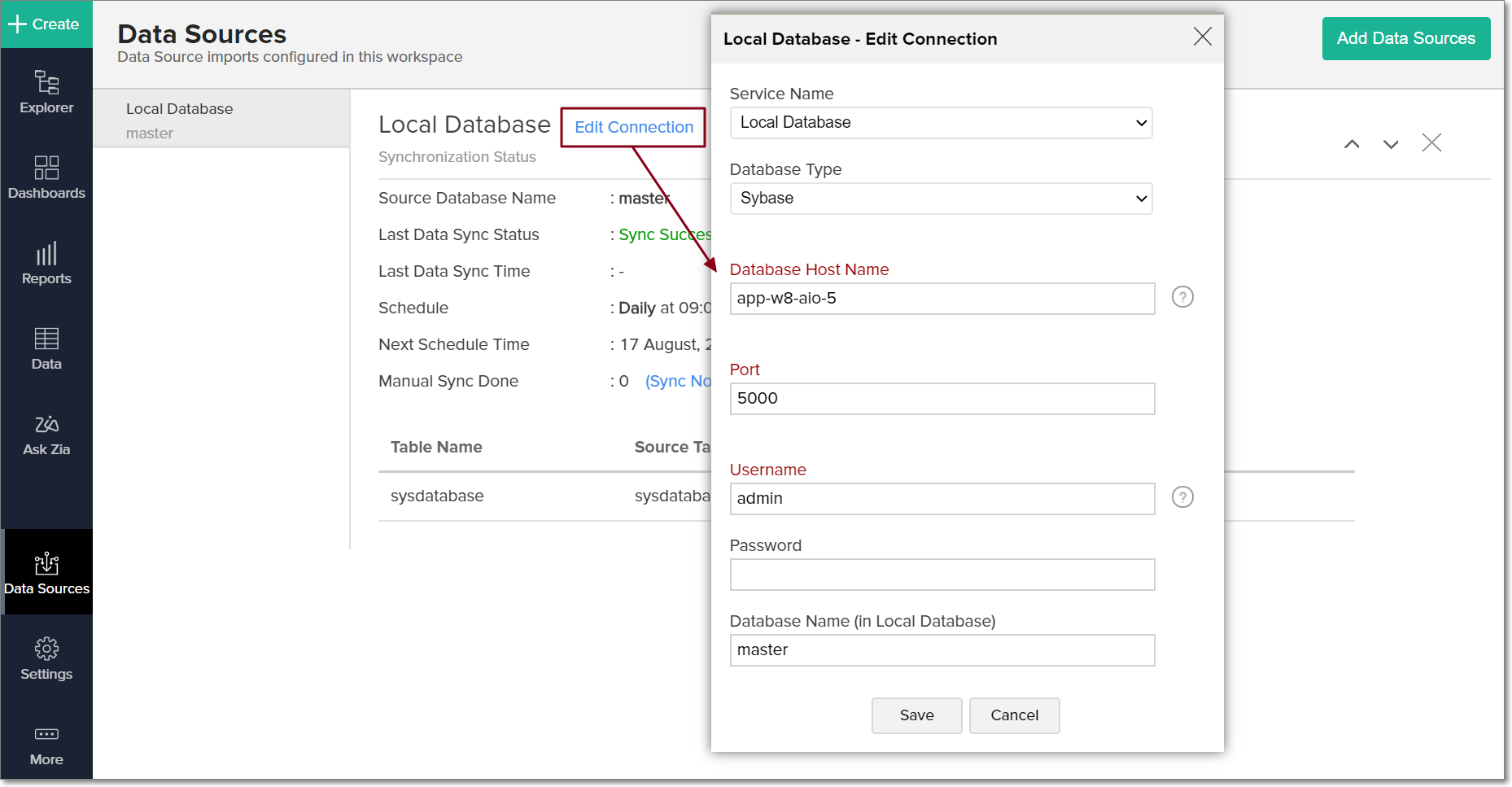Screen dimensions: 1512x787
Task: Open the Data Sources sidebar tab
Action: [46, 572]
